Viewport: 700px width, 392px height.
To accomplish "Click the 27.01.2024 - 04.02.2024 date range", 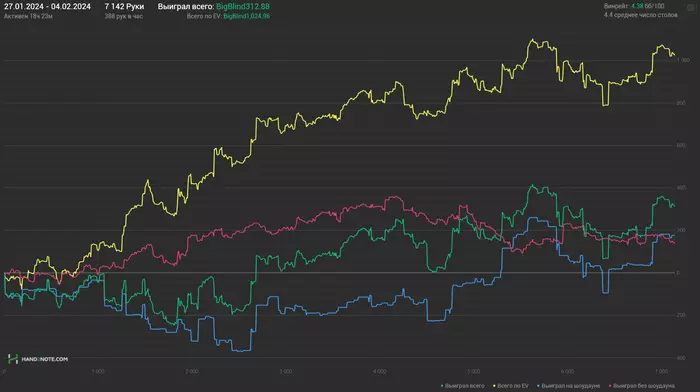I will [47, 7].
